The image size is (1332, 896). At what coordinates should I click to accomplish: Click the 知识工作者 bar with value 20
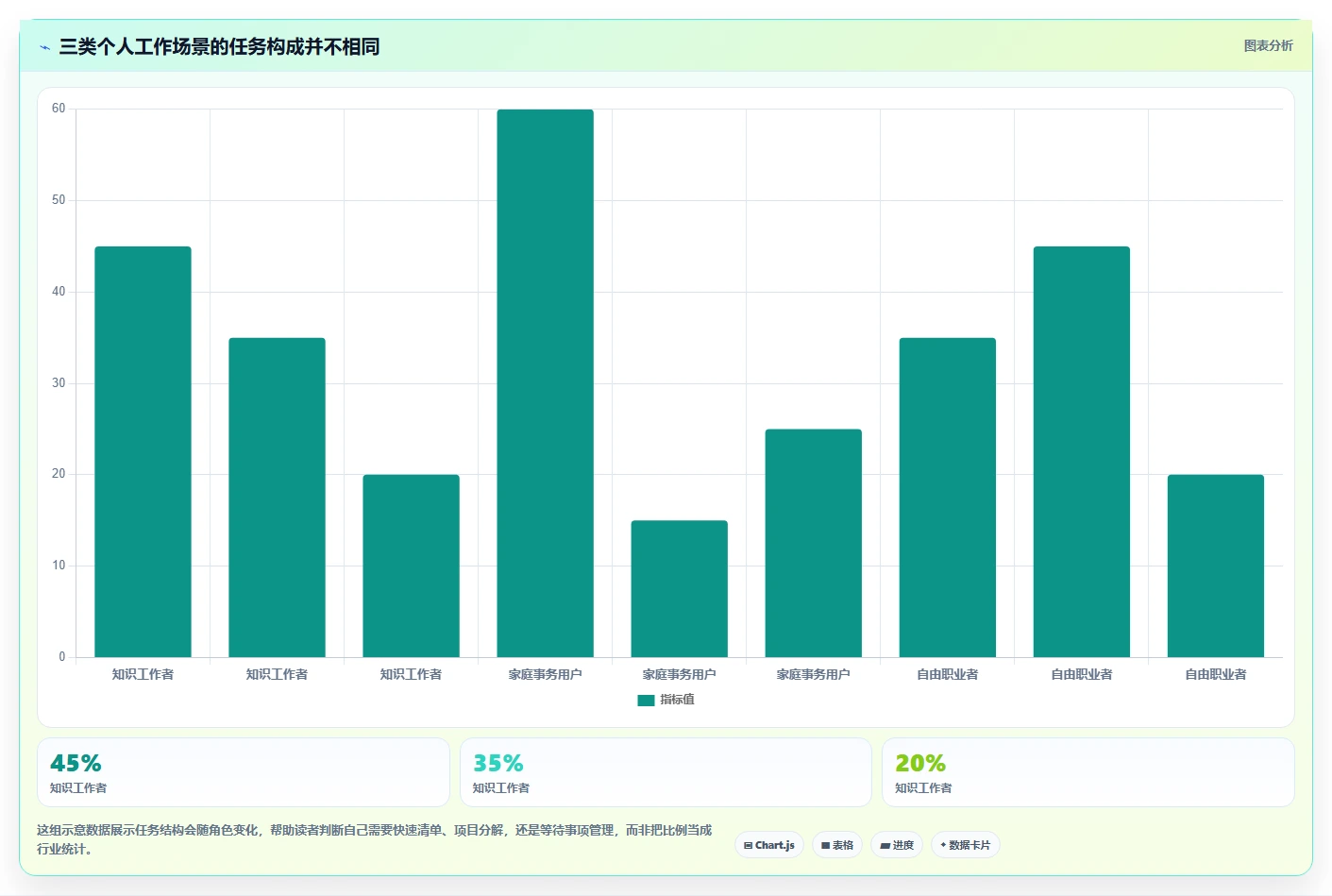pos(411,566)
